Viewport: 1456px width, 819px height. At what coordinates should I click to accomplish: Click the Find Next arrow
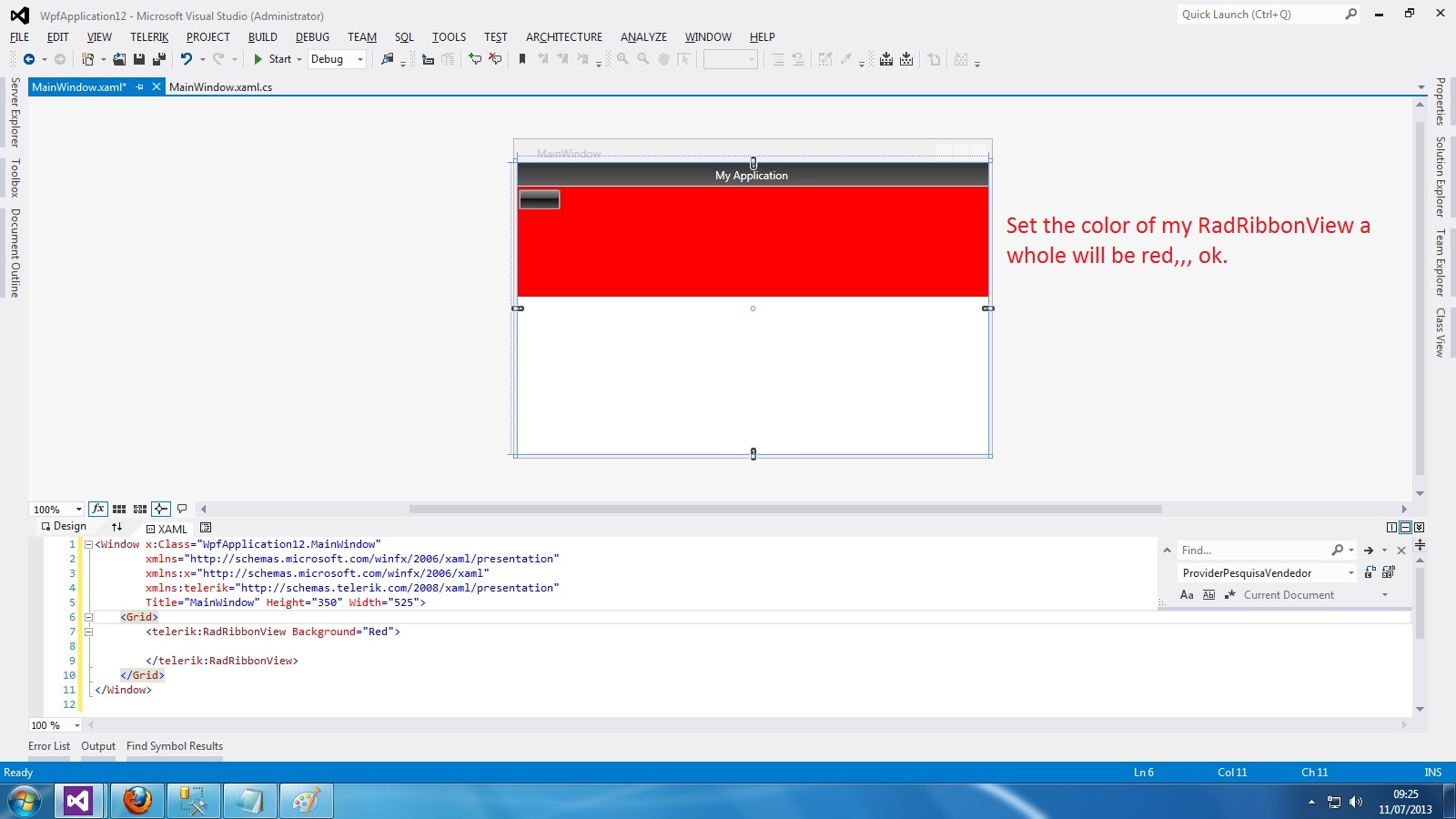1369,551
